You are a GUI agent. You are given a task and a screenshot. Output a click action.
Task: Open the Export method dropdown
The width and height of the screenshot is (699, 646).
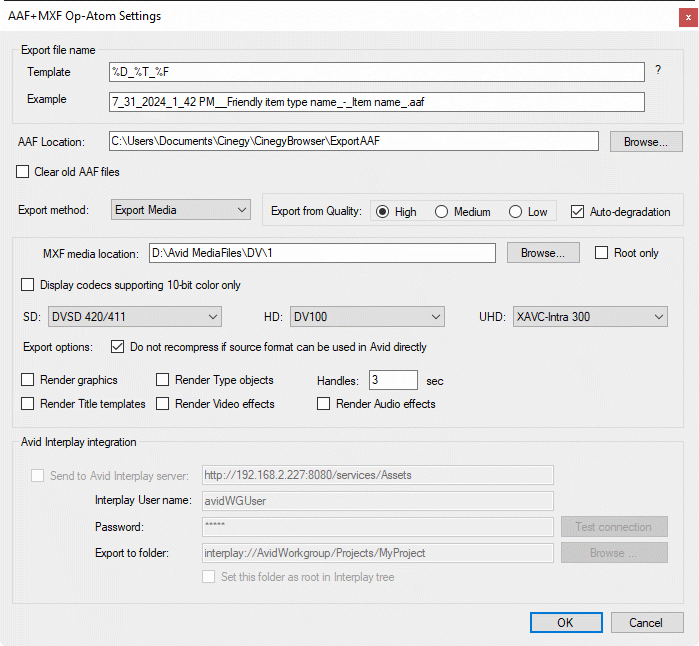[181, 210]
